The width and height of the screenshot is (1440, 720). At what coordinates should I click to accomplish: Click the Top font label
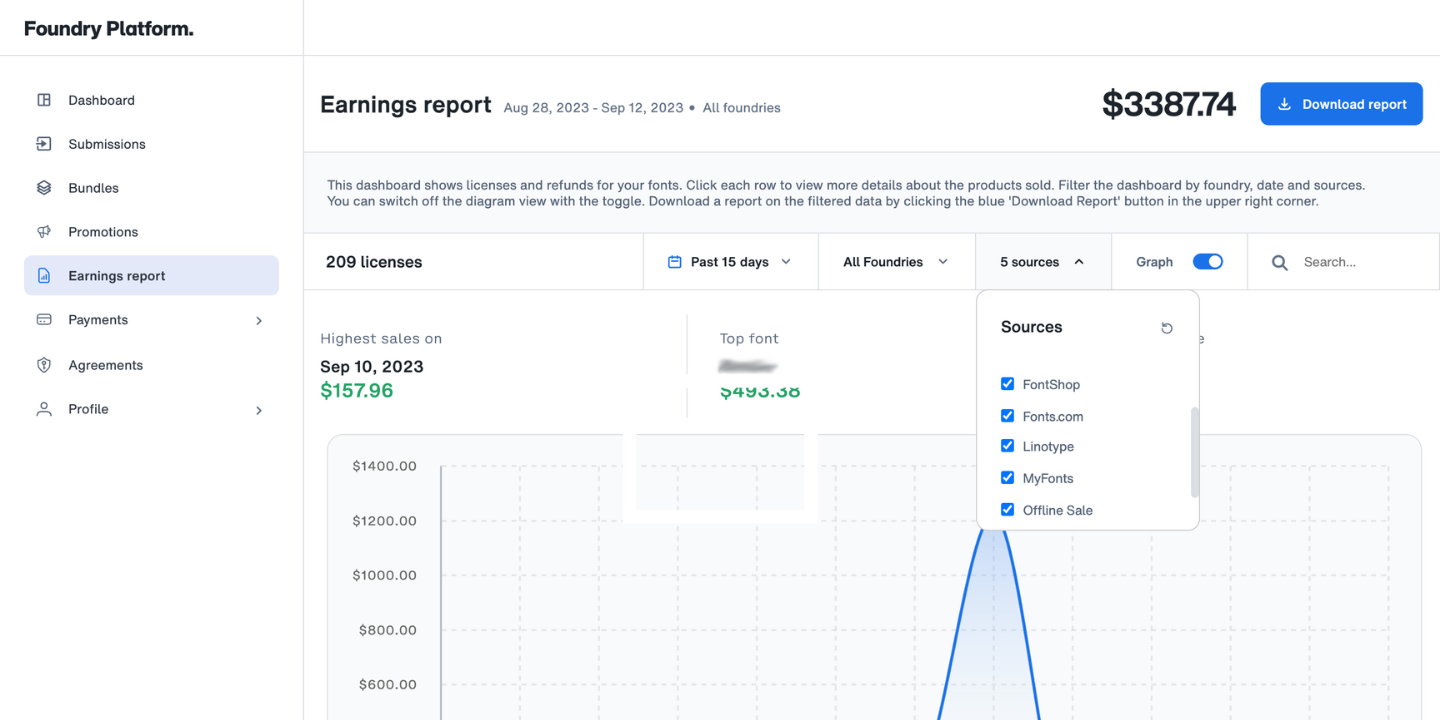pos(749,338)
